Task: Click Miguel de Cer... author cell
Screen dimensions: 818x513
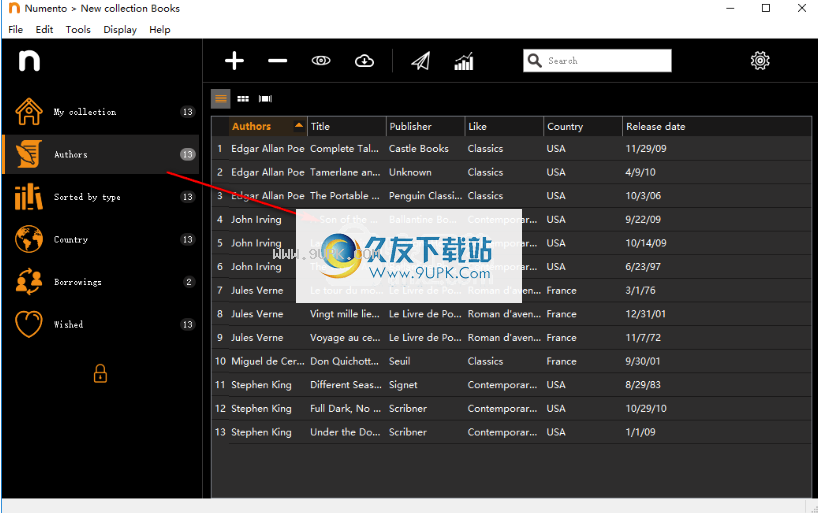Action: [268, 361]
